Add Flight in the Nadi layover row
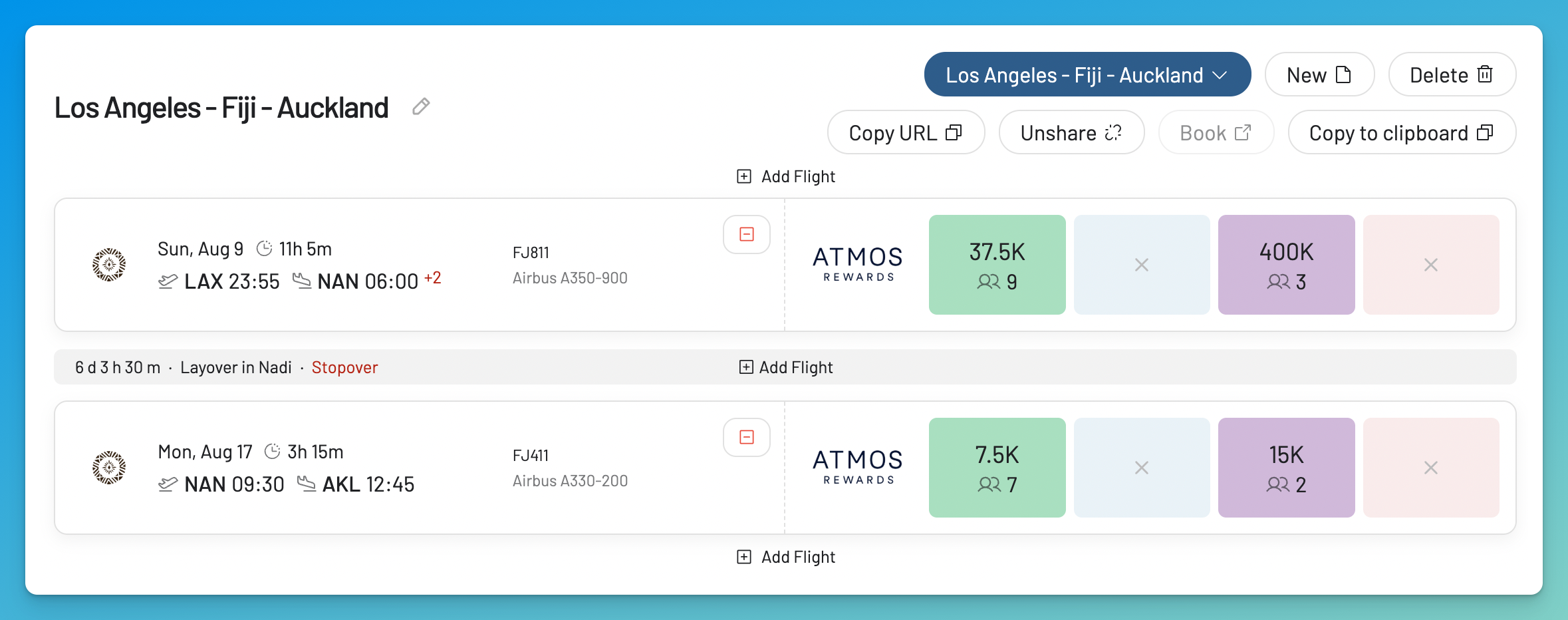Image resolution: width=1568 pixels, height=620 pixels. click(x=786, y=367)
